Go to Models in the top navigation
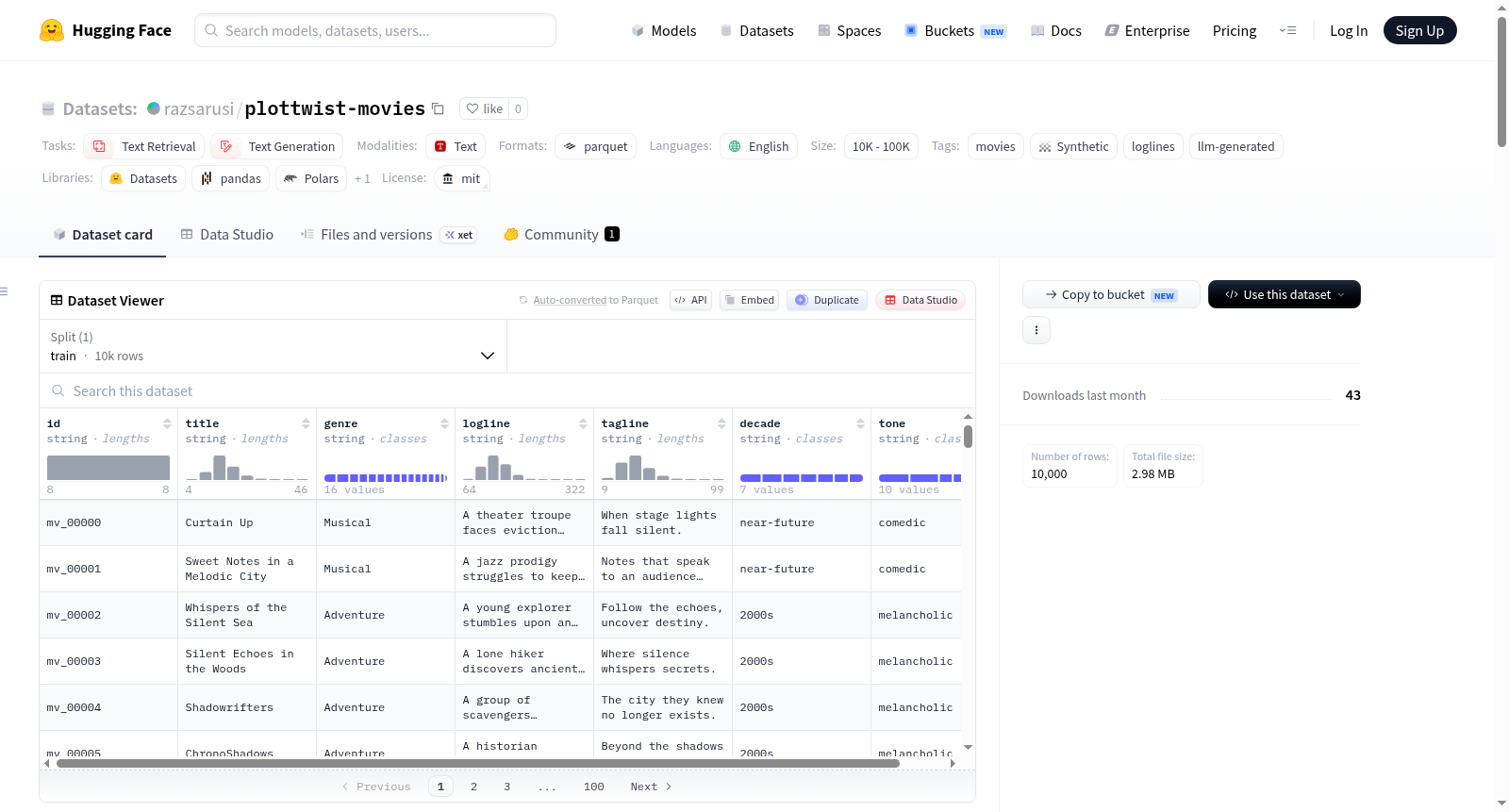Viewport: 1509px width, 812px height. coord(664,31)
